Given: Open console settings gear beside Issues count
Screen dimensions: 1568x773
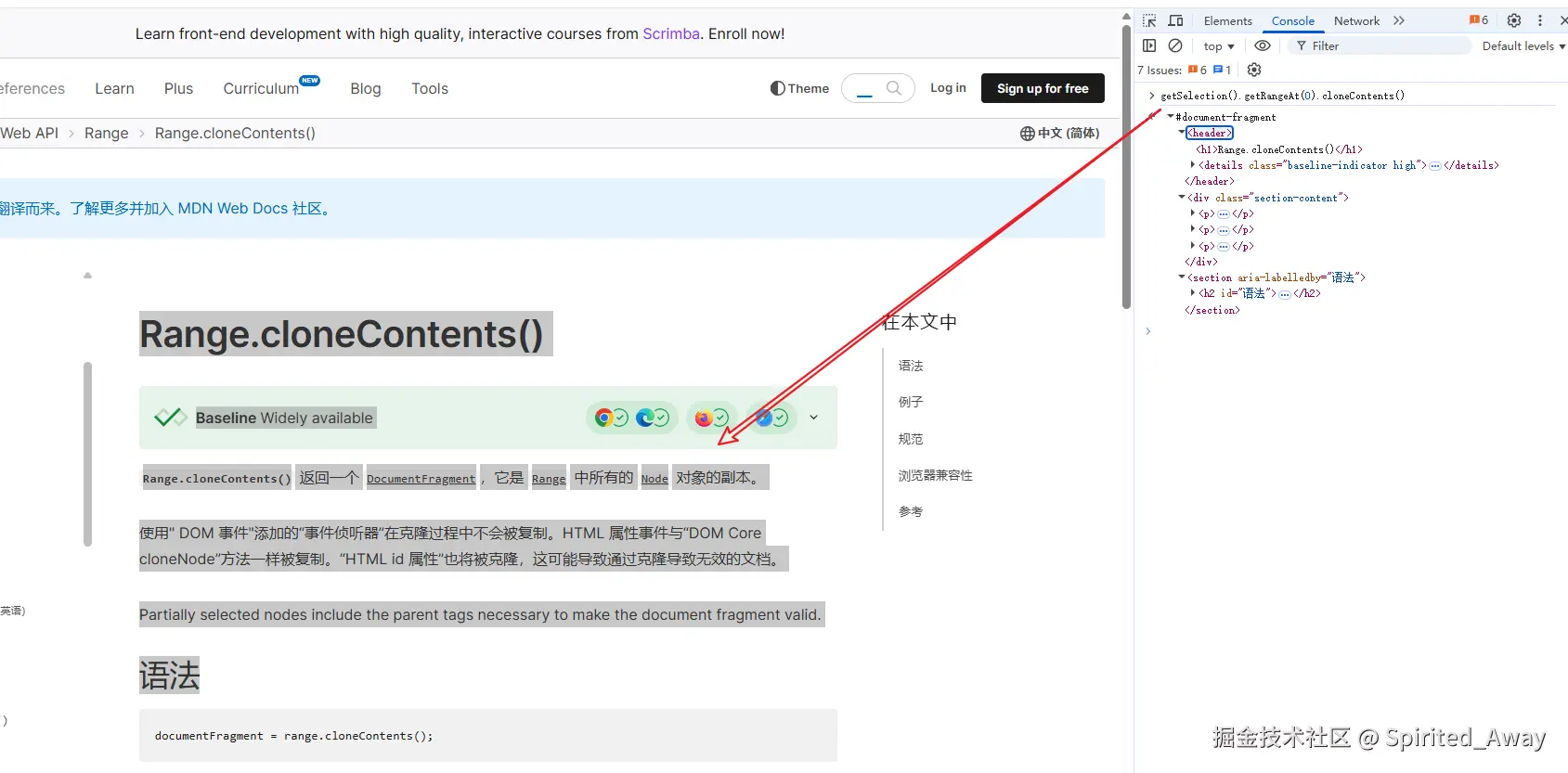Looking at the screenshot, I should click(x=1254, y=70).
